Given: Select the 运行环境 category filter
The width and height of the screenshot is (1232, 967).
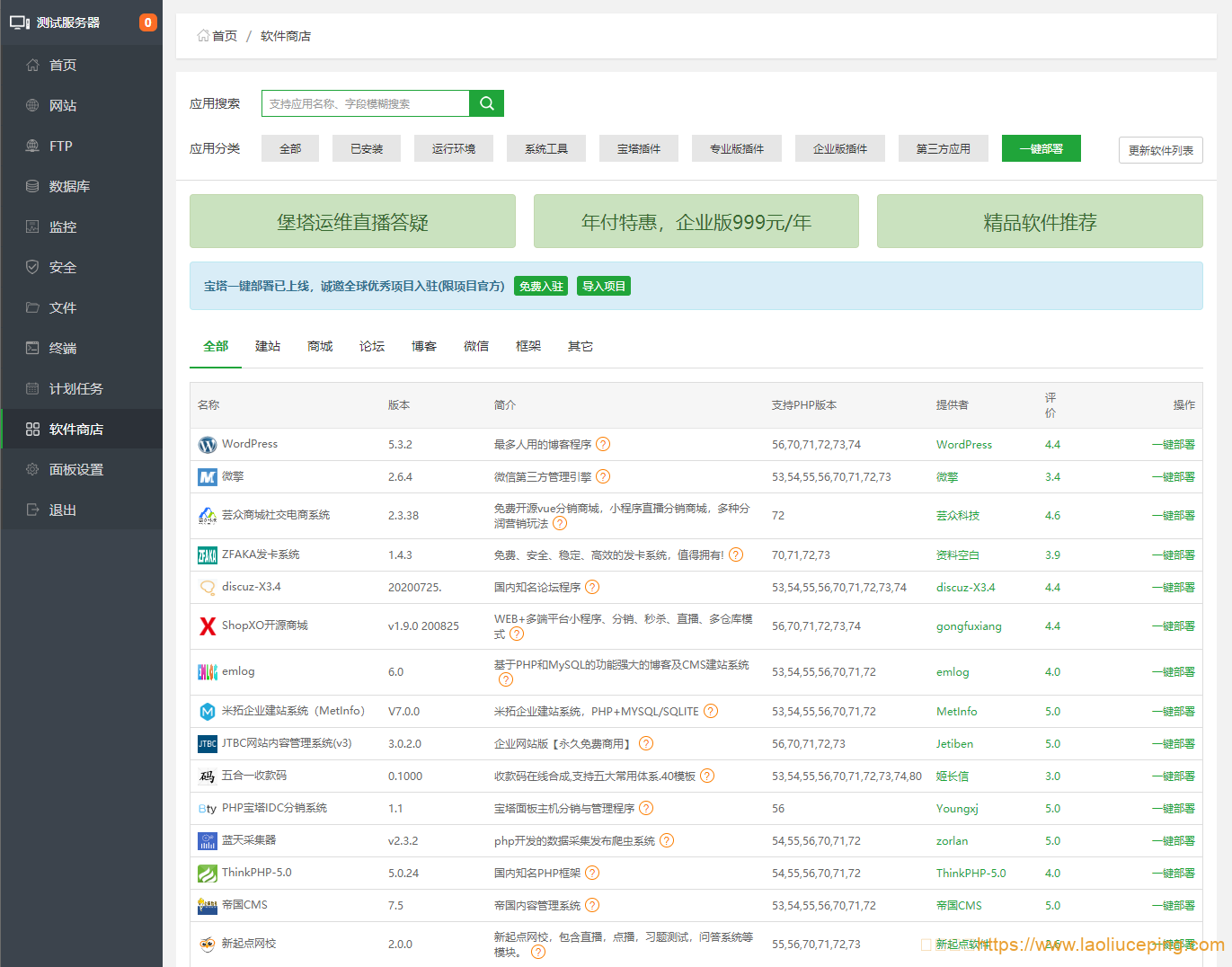Looking at the screenshot, I should tap(454, 148).
